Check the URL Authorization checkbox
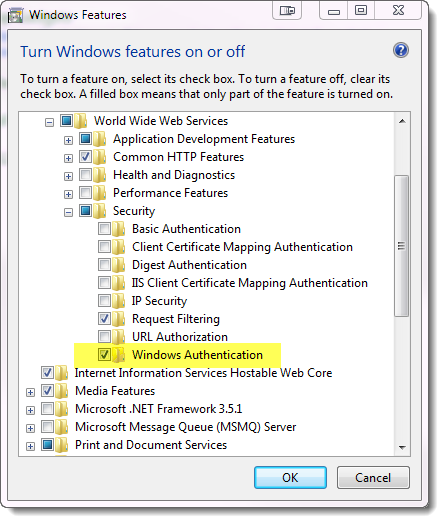This screenshot has width=444, height=523. point(104,337)
